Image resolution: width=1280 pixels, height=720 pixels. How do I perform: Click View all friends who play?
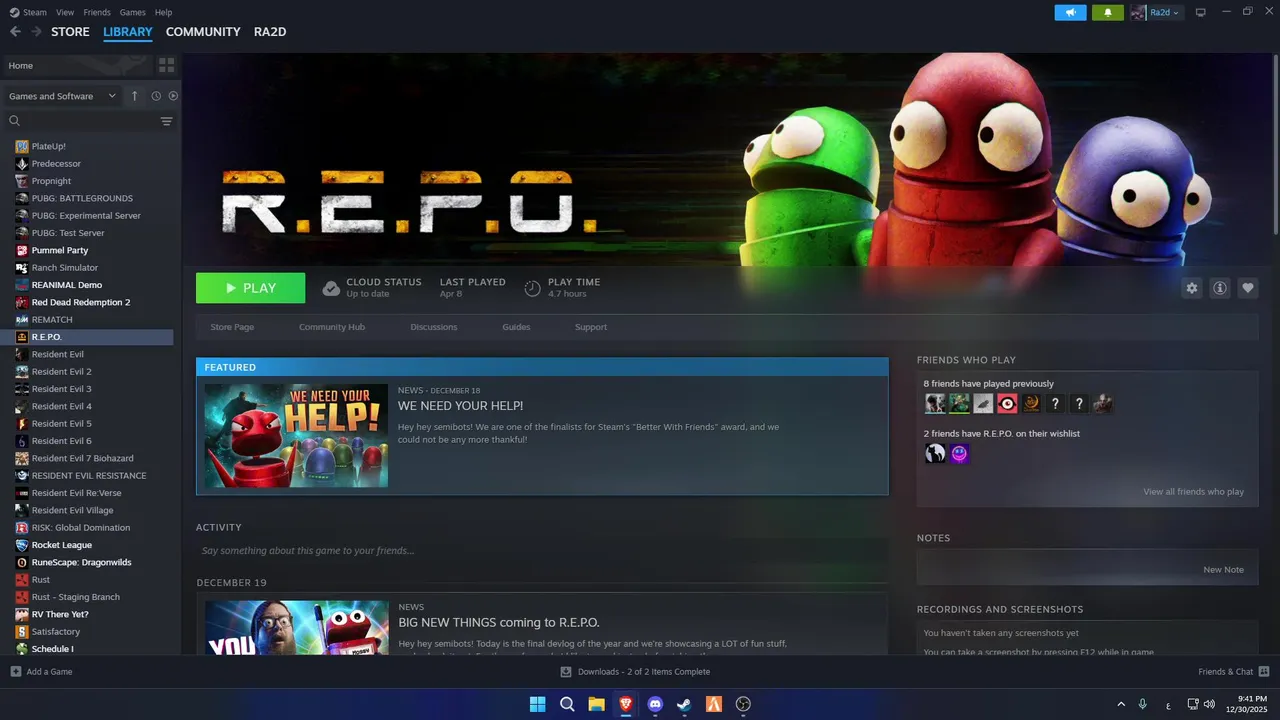pos(1194,492)
